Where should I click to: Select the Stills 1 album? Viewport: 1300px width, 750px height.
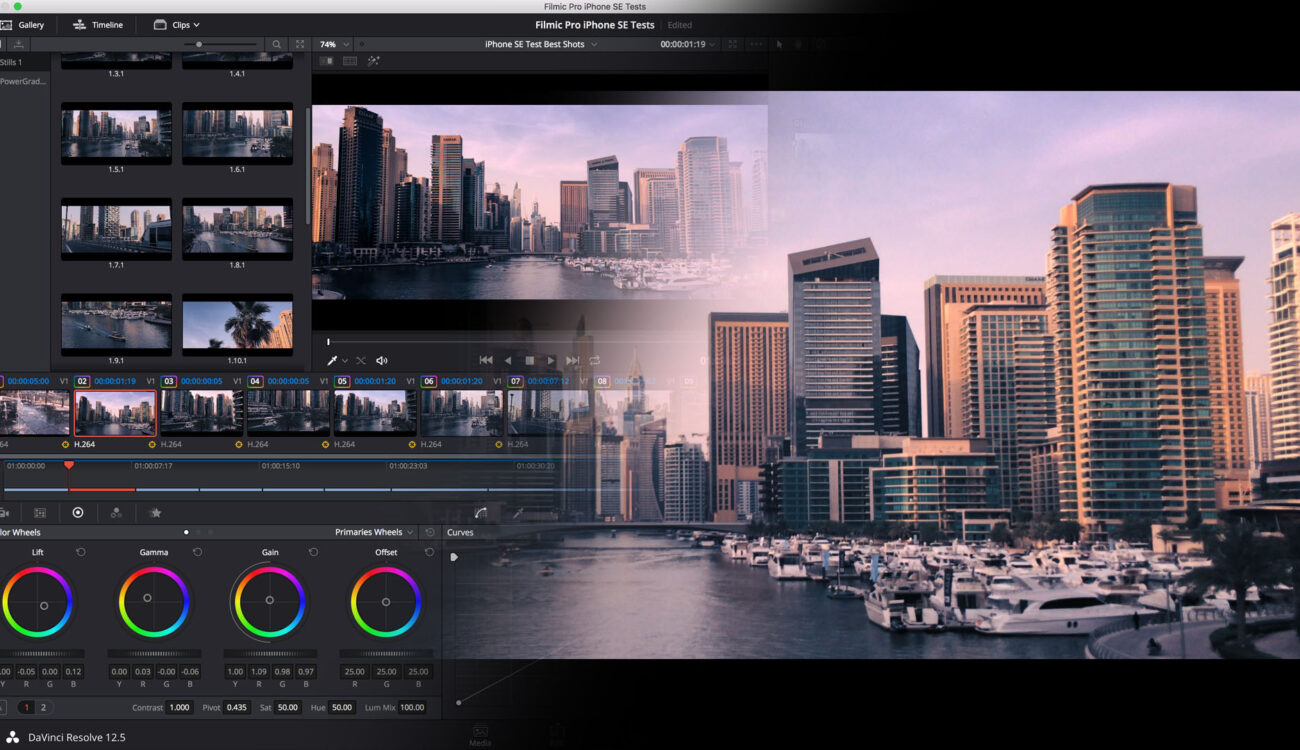tap(11, 62)
